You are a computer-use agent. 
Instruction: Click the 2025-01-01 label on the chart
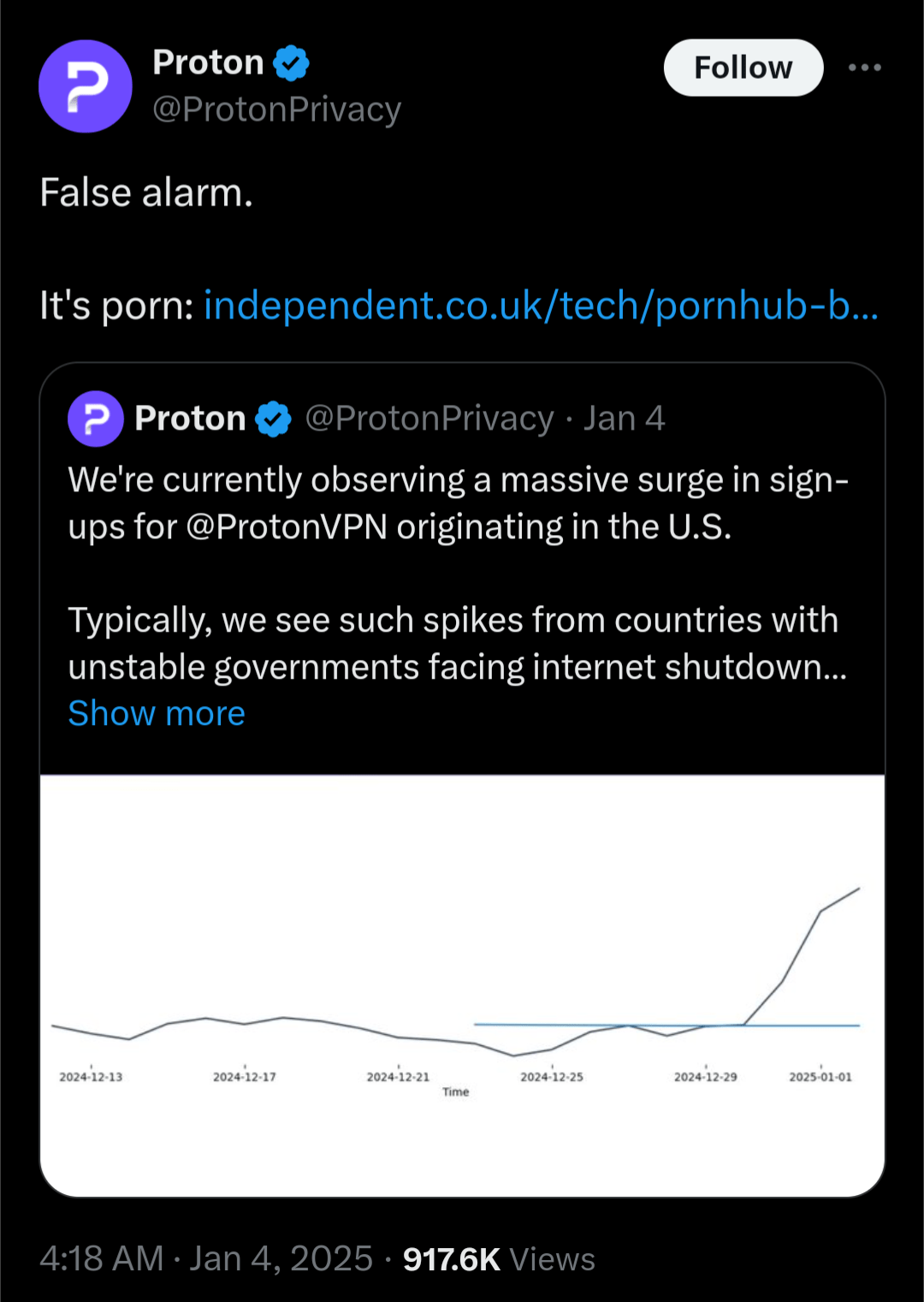[x=820, y=1077]
